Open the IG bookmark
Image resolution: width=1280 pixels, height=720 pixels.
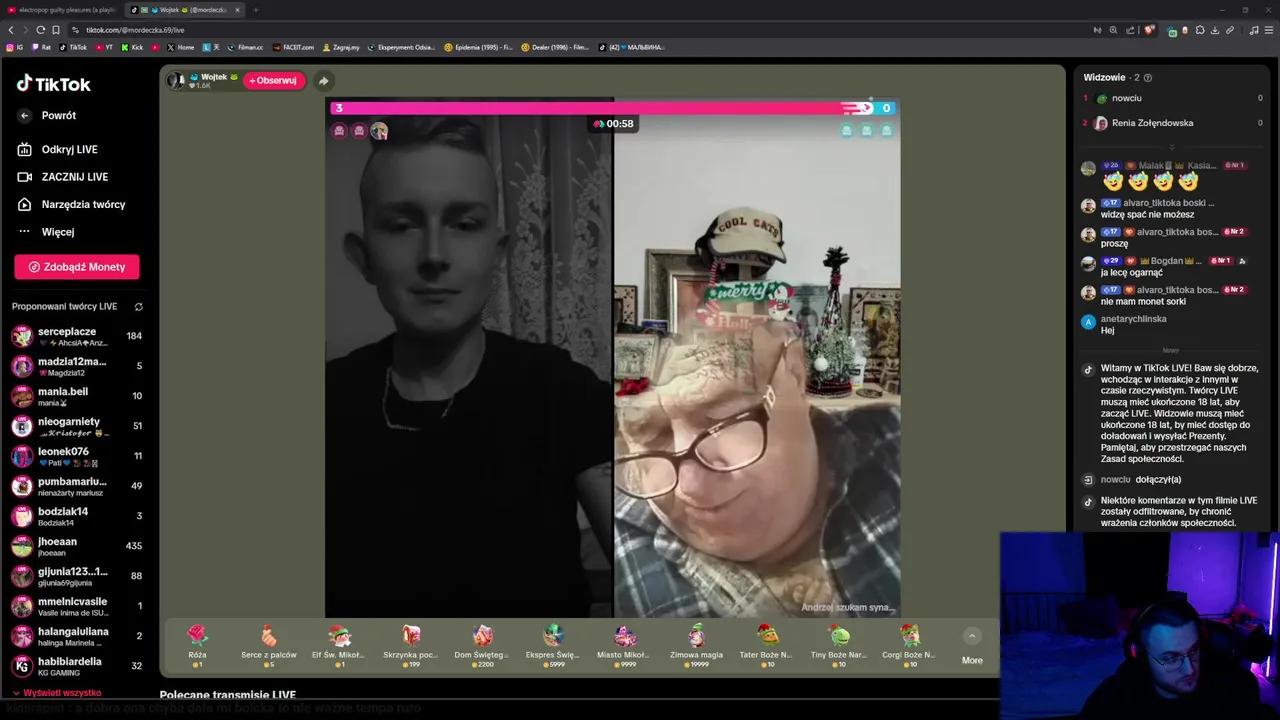(15, 47)
